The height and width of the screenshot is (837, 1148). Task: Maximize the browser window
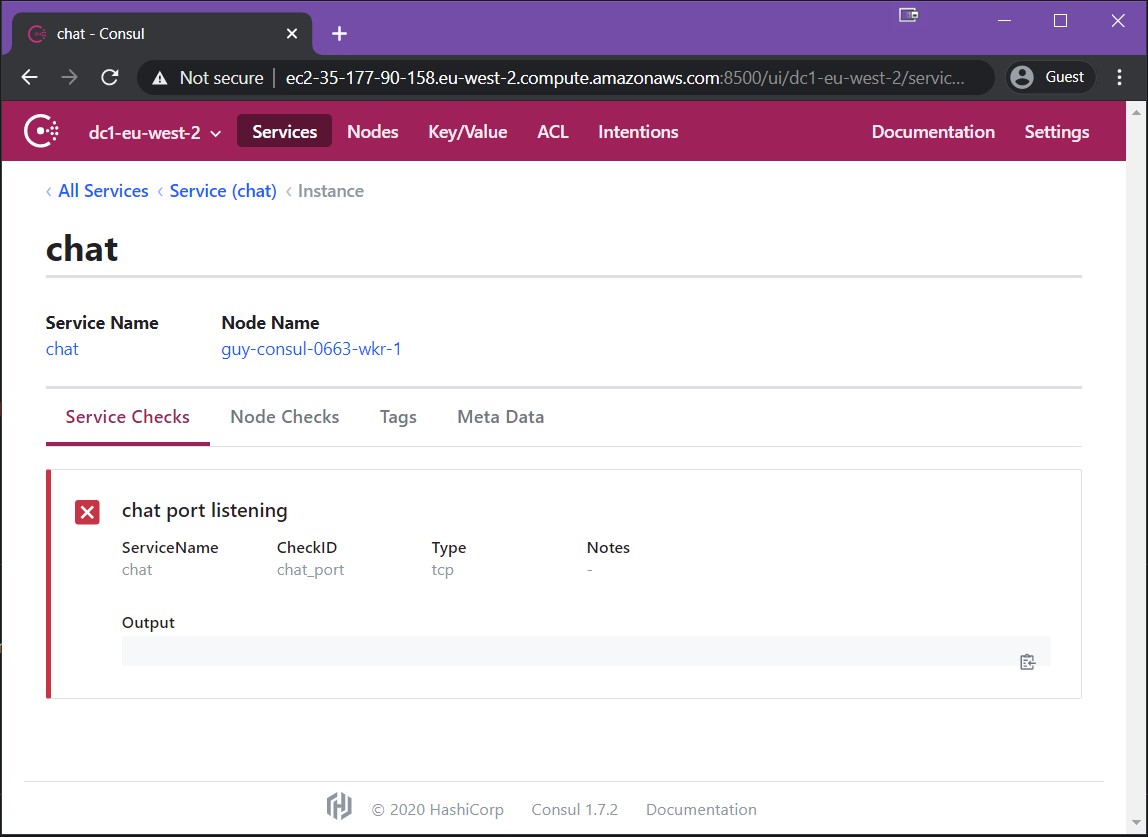click(x=1060, y=21)
